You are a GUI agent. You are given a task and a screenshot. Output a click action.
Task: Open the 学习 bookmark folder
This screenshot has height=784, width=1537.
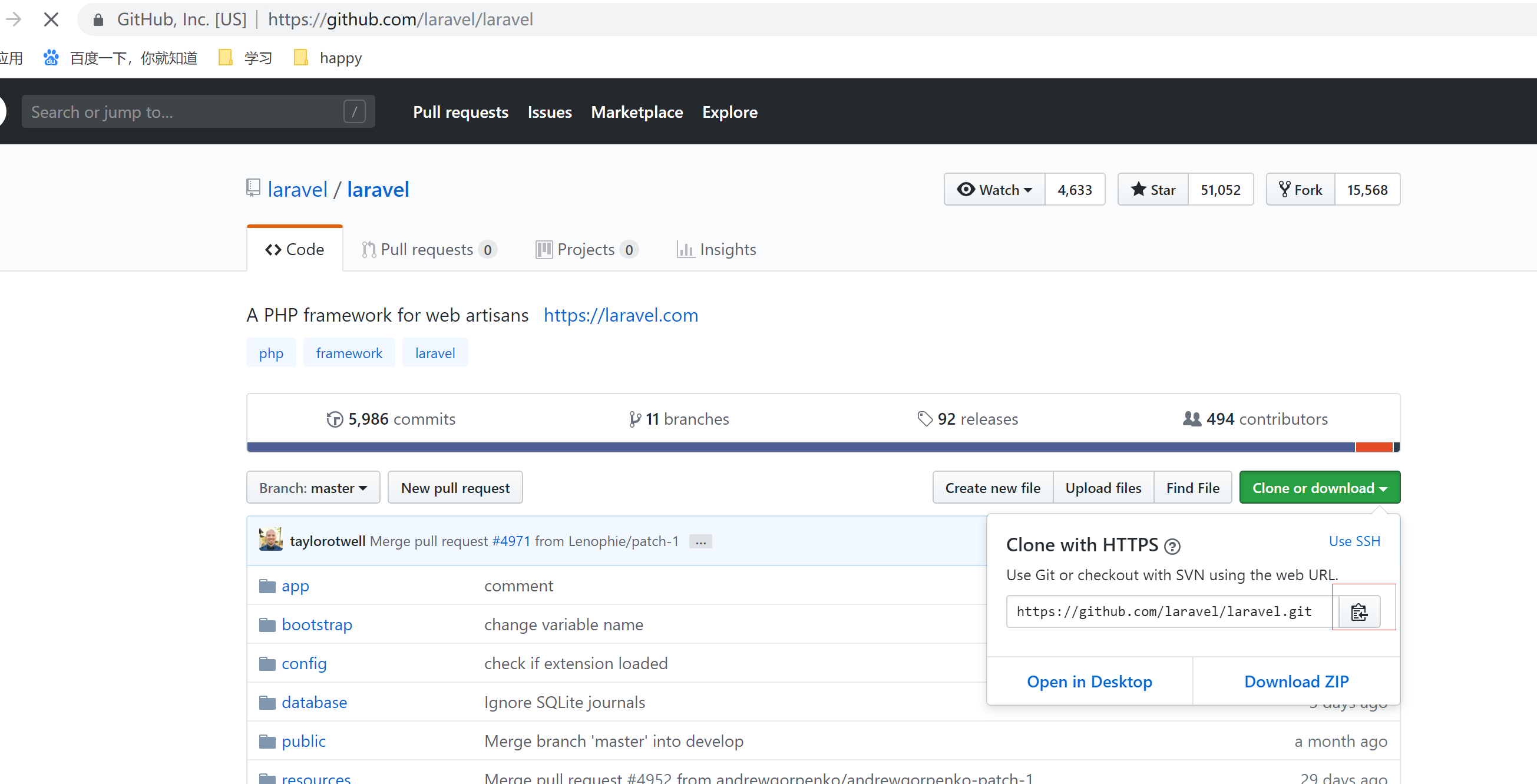(x=245, y=58)
